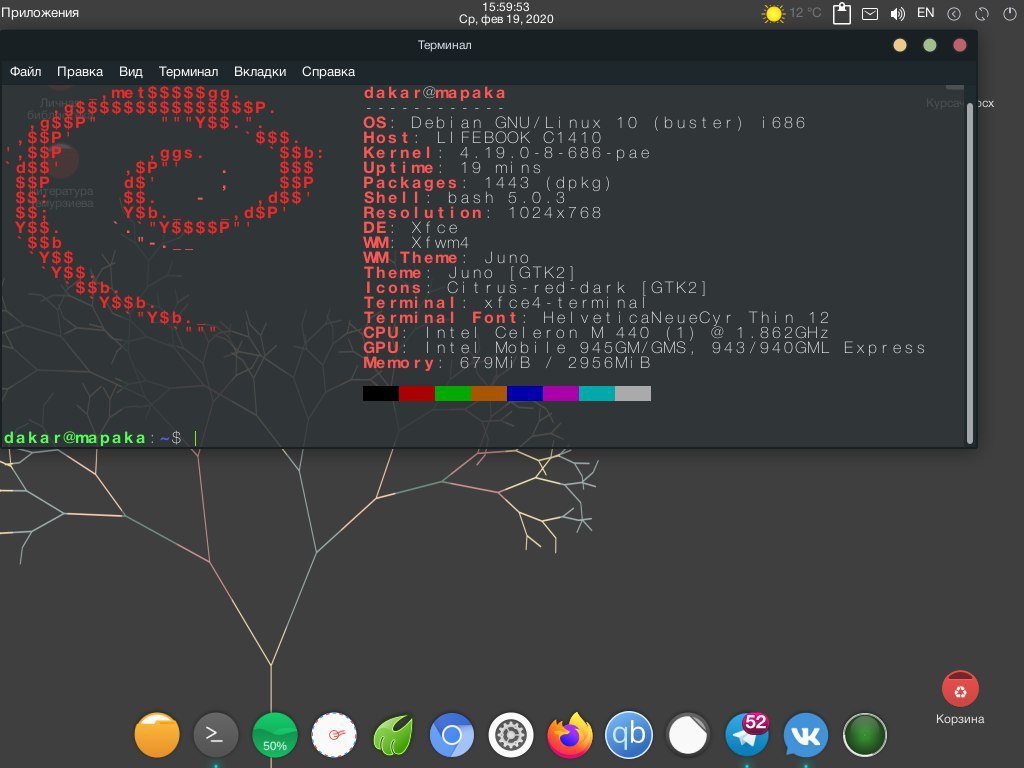1024x768 pixels.
Task: Open qBittorrent from the dock
Action: click(629, 735)
